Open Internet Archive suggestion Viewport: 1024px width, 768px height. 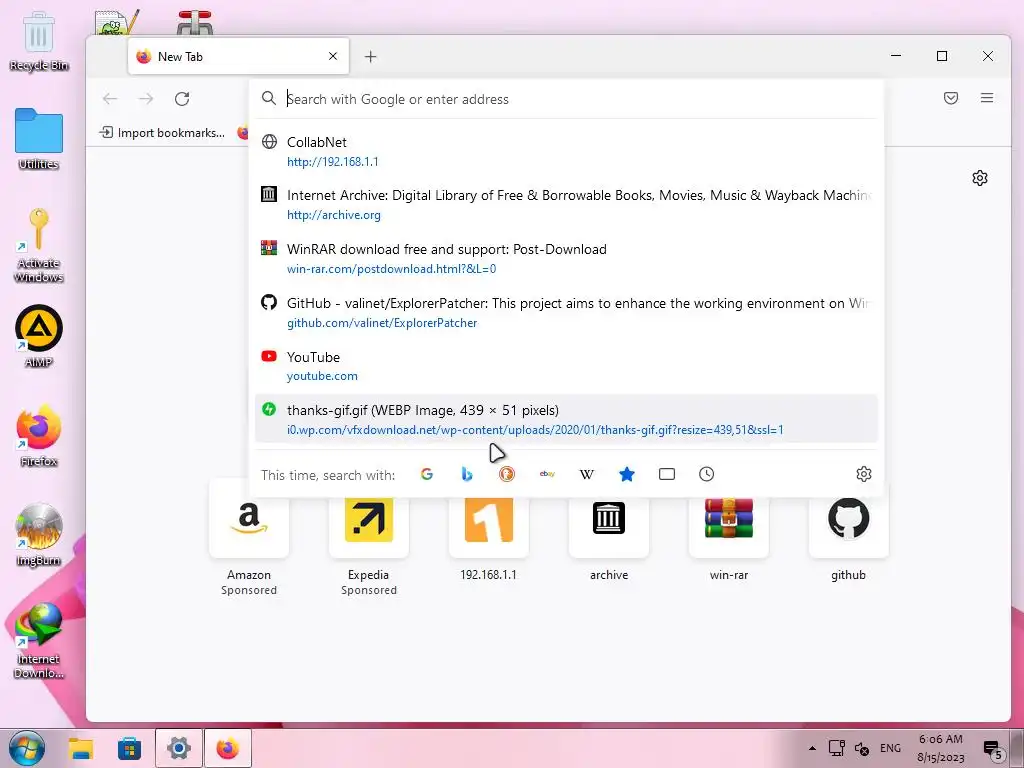(566, 205)
